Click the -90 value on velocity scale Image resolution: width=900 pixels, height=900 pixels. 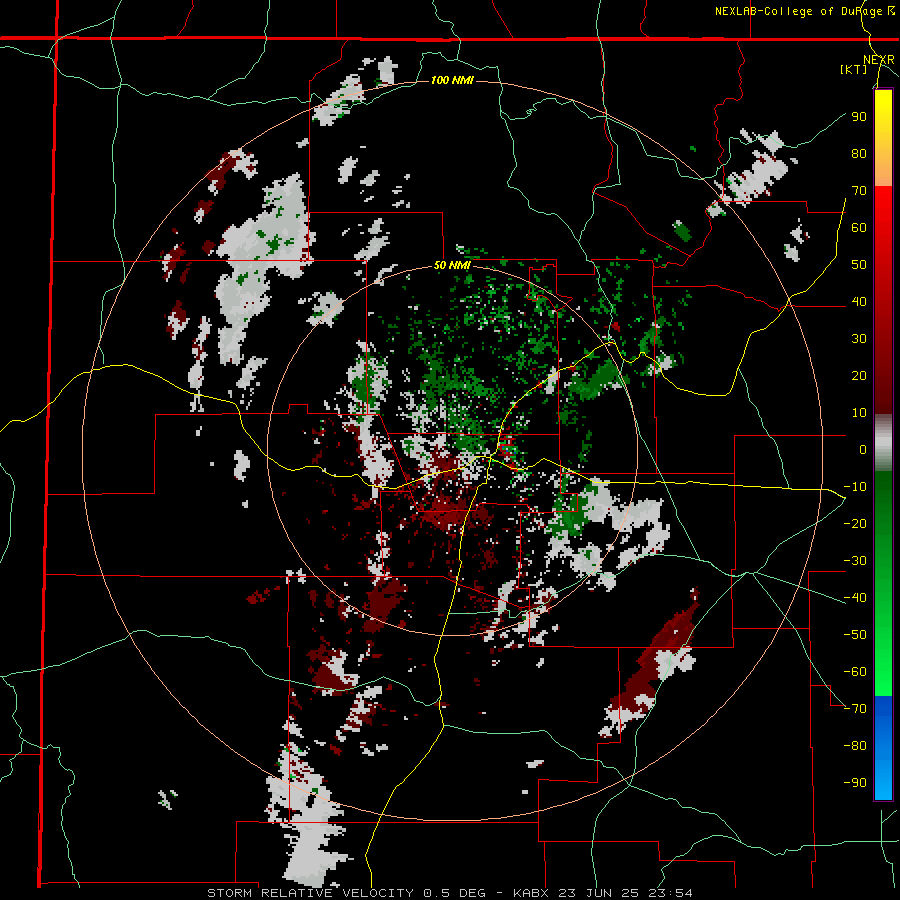pos(855,783)
